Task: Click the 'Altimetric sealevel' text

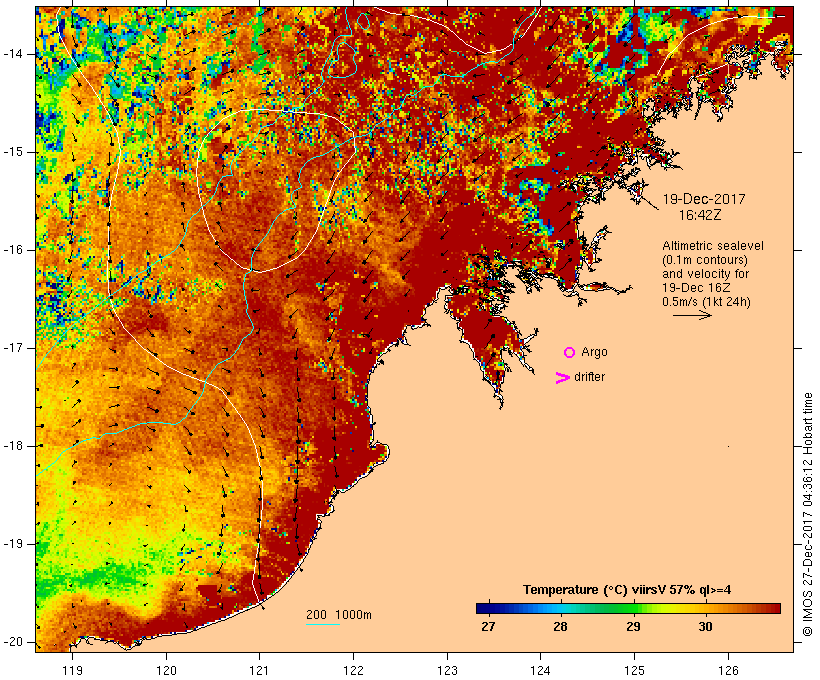Action: point(713,246)
